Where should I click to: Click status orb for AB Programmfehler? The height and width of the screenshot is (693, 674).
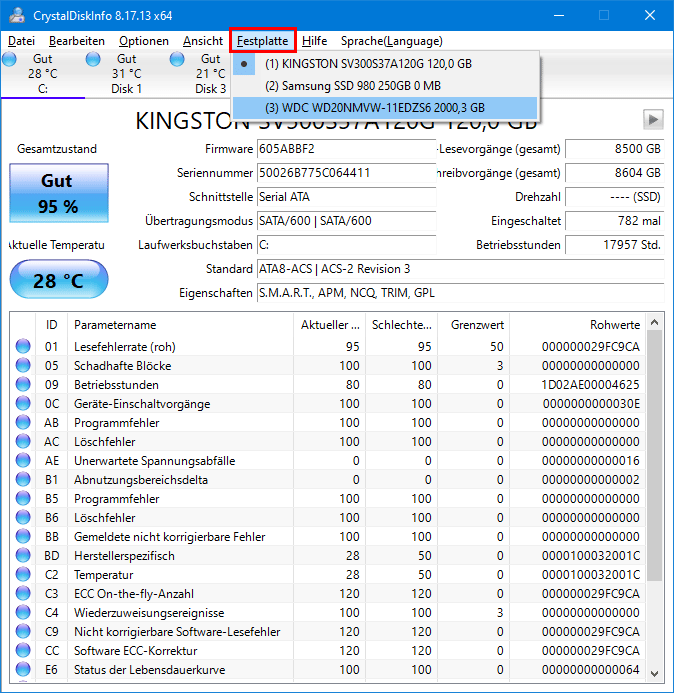pos(23,423)
